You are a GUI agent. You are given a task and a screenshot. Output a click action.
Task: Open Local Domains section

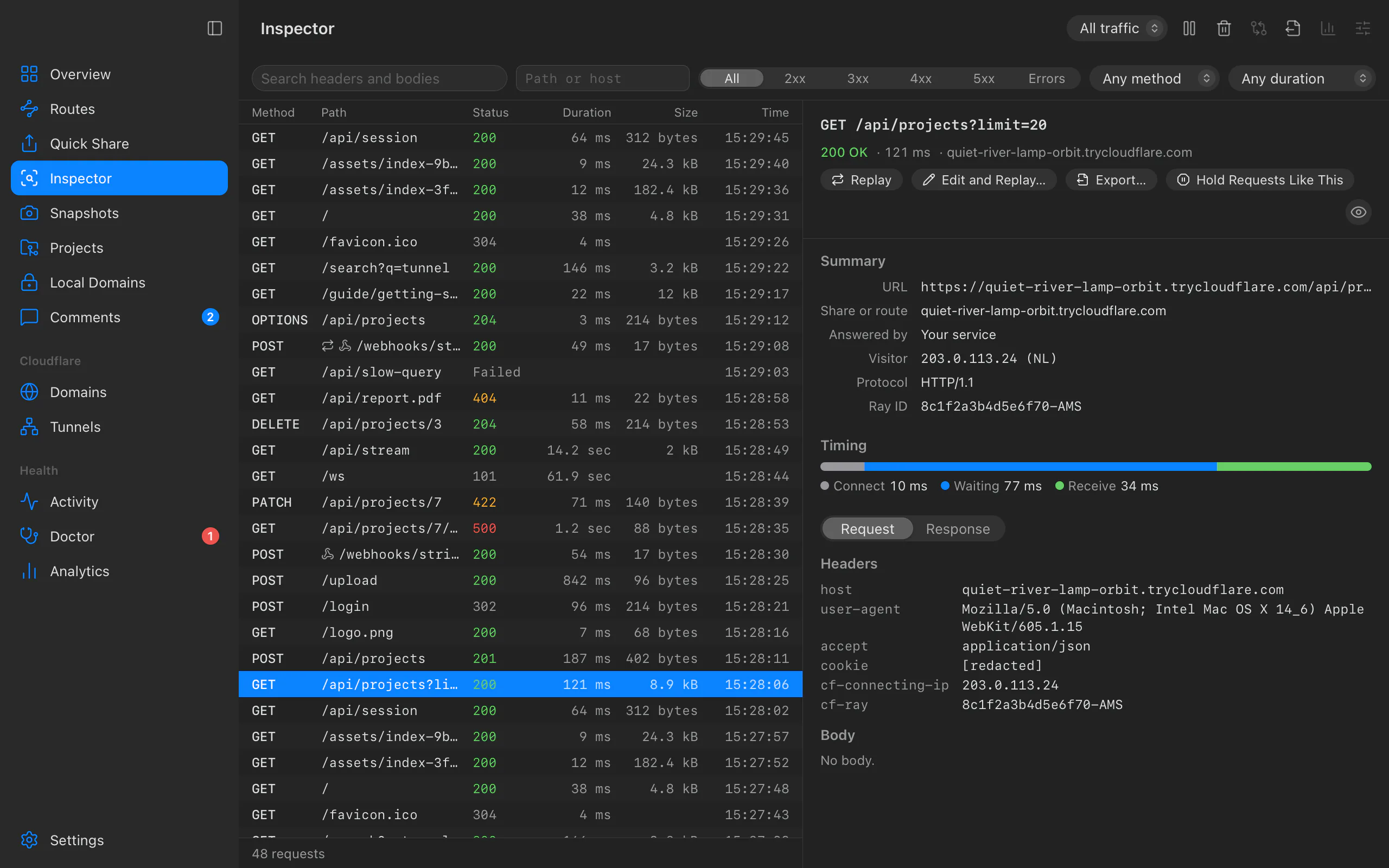coord(119,283)
